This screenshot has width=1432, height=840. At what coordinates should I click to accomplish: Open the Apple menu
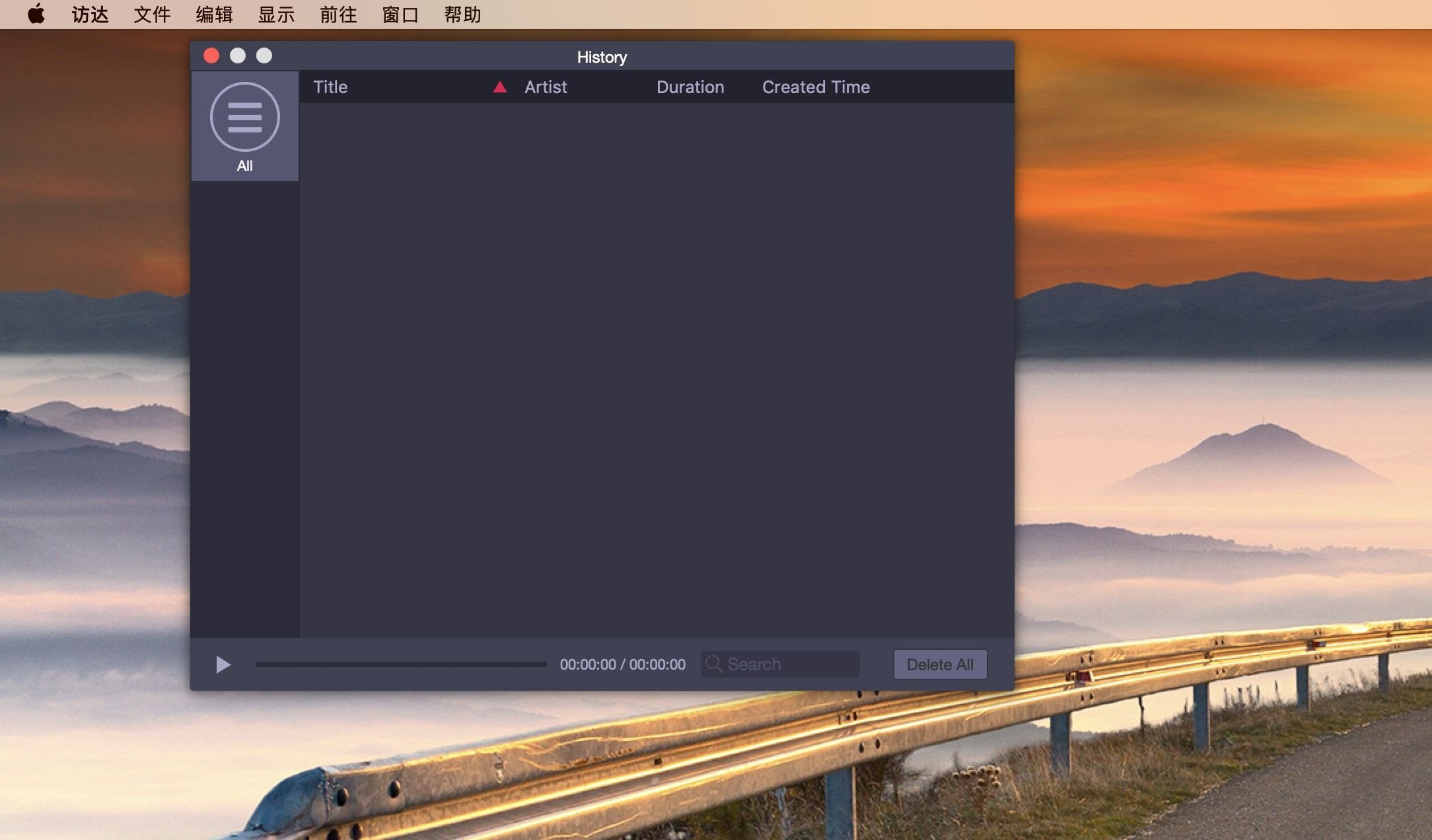[x=36, y=14]
